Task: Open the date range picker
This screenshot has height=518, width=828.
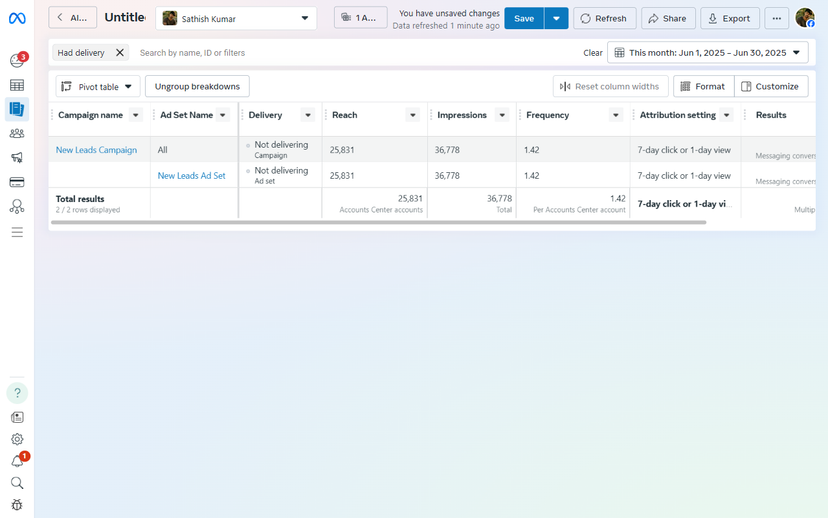Action: tap(707, 53)
